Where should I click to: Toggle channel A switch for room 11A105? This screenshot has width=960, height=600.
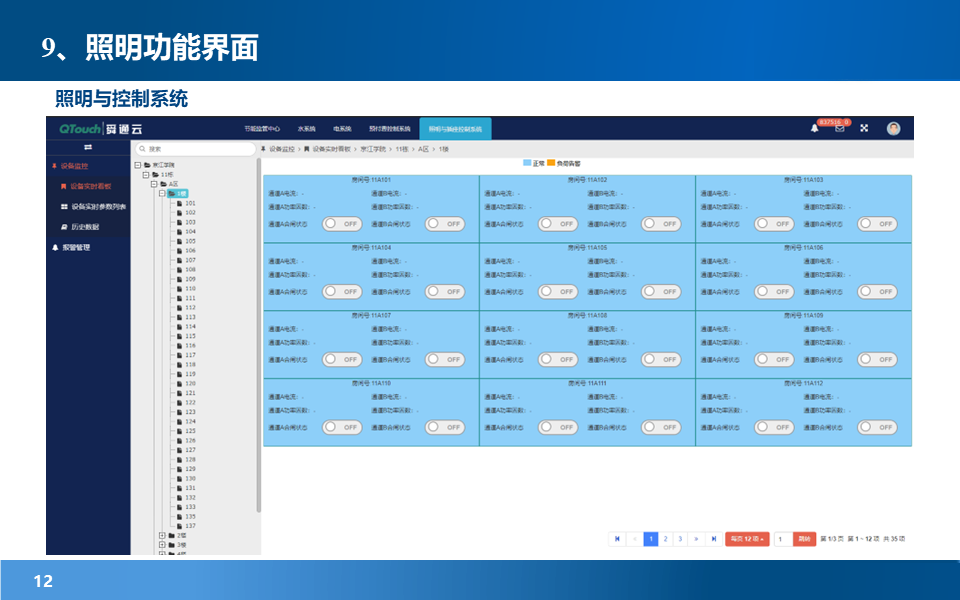pyautogui.click(x=558, y=292)
